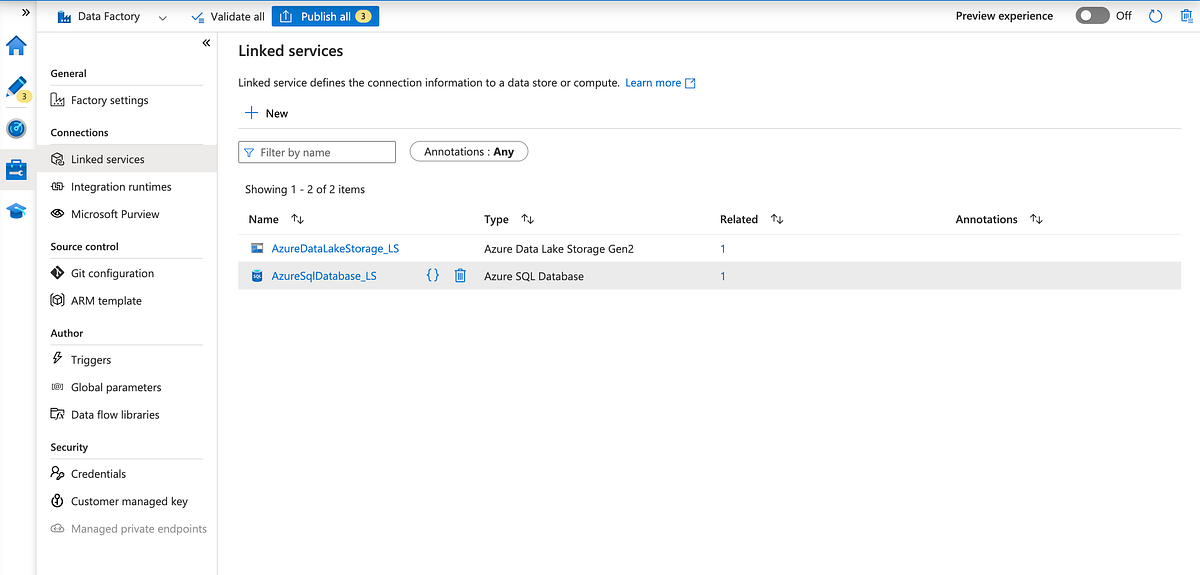Collapse the Manage menu panel
The width and height of the screenshot is (1200, 575).
(206, 43)
